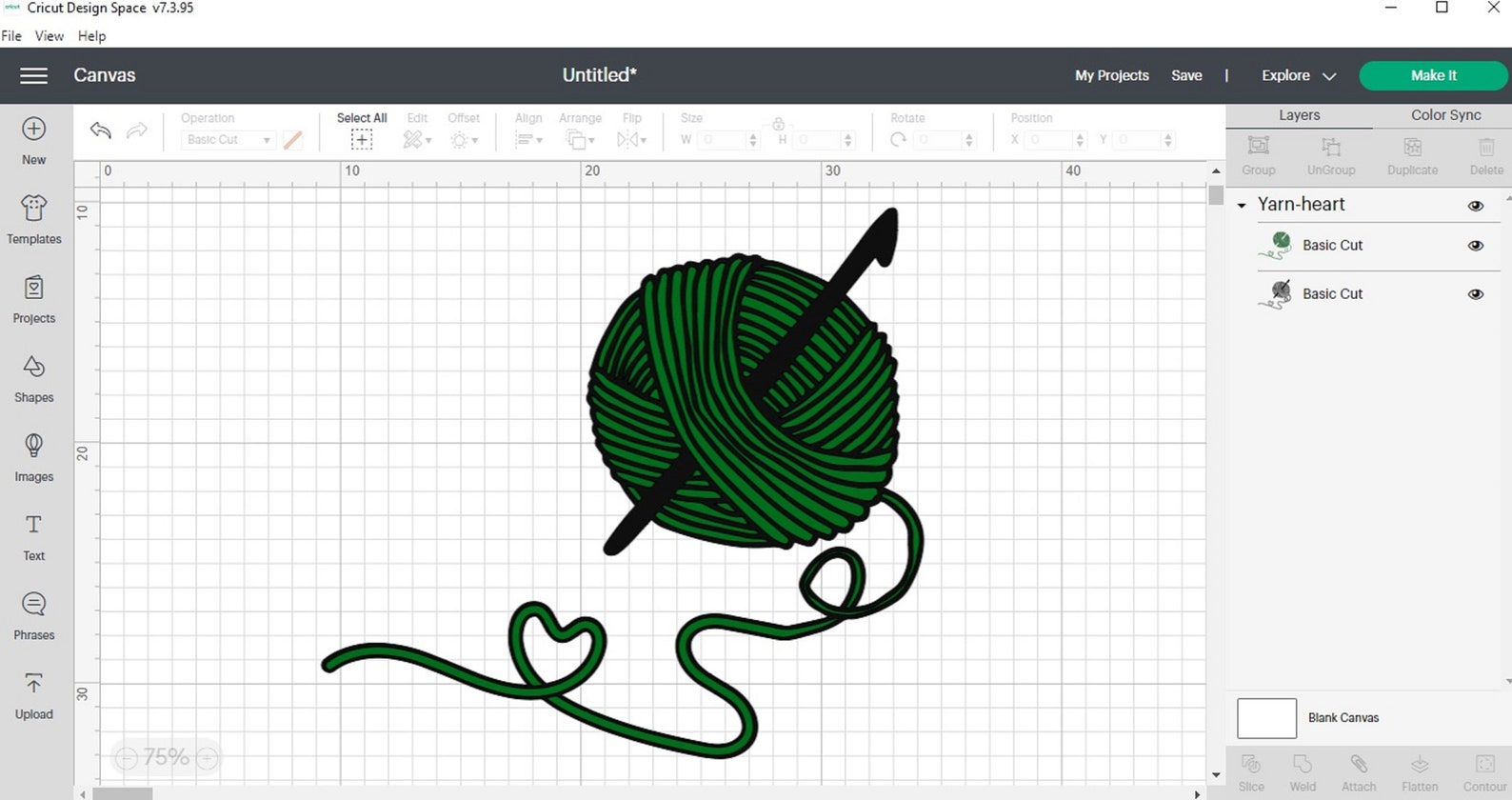Open the Arrange dropdown
The width and height of the screenshot is (1512, 800).
580,140
